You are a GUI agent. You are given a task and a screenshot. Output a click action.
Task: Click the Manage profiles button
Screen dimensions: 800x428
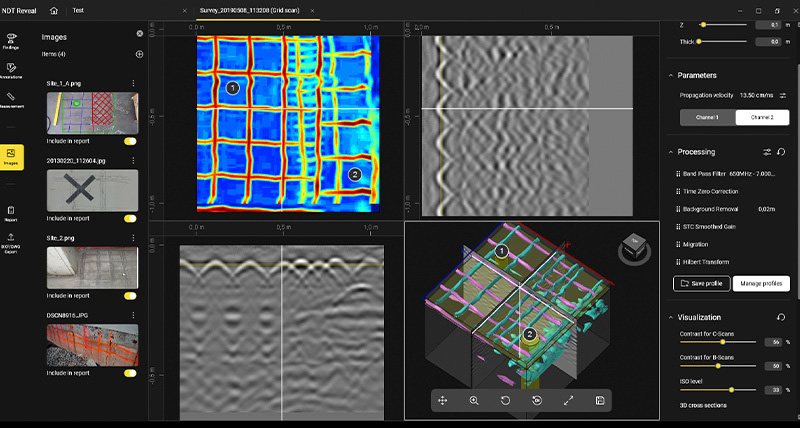761,283
